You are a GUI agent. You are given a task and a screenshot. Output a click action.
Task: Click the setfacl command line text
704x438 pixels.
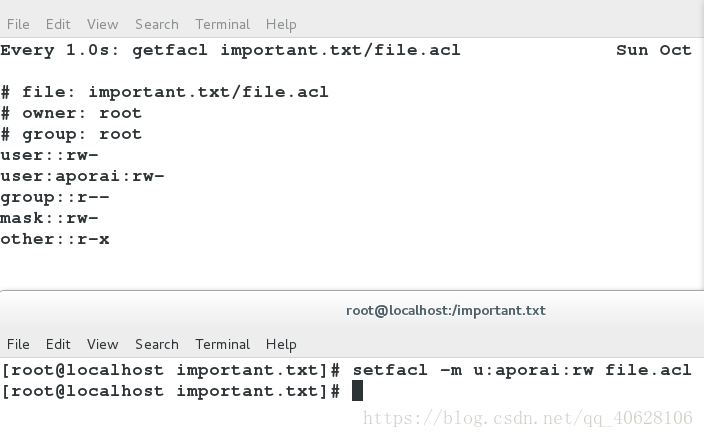(522, 370)
